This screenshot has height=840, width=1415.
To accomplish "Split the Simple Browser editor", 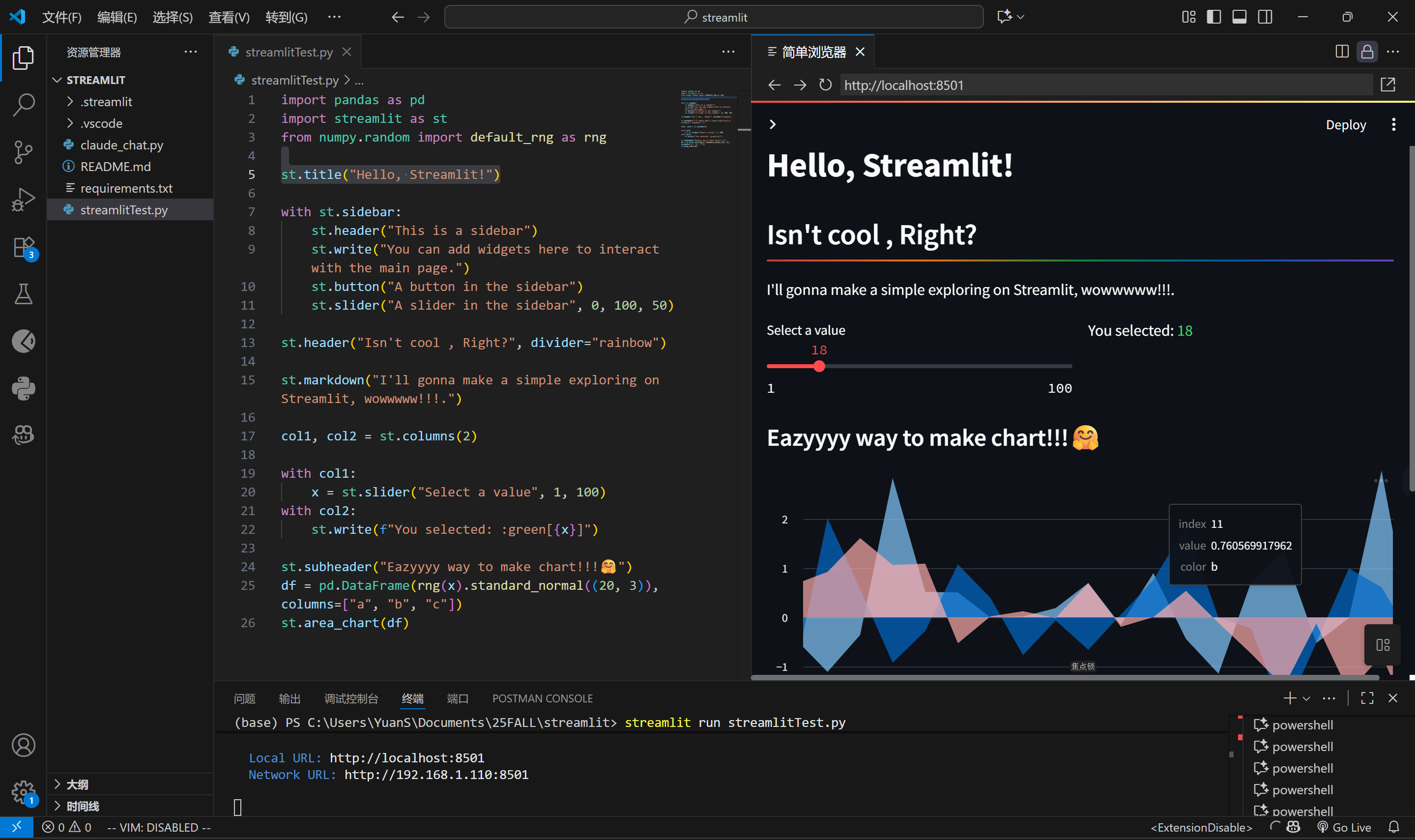I will (1341, 52).
